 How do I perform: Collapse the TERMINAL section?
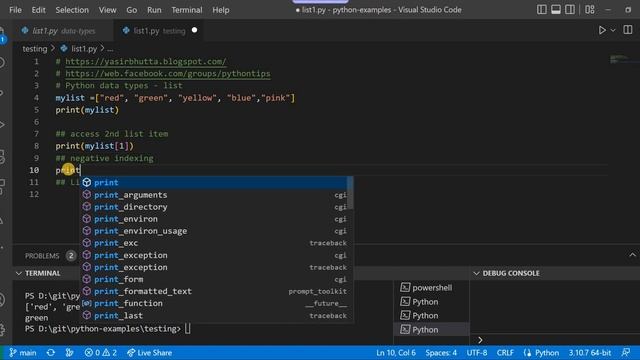coord(19,273)
